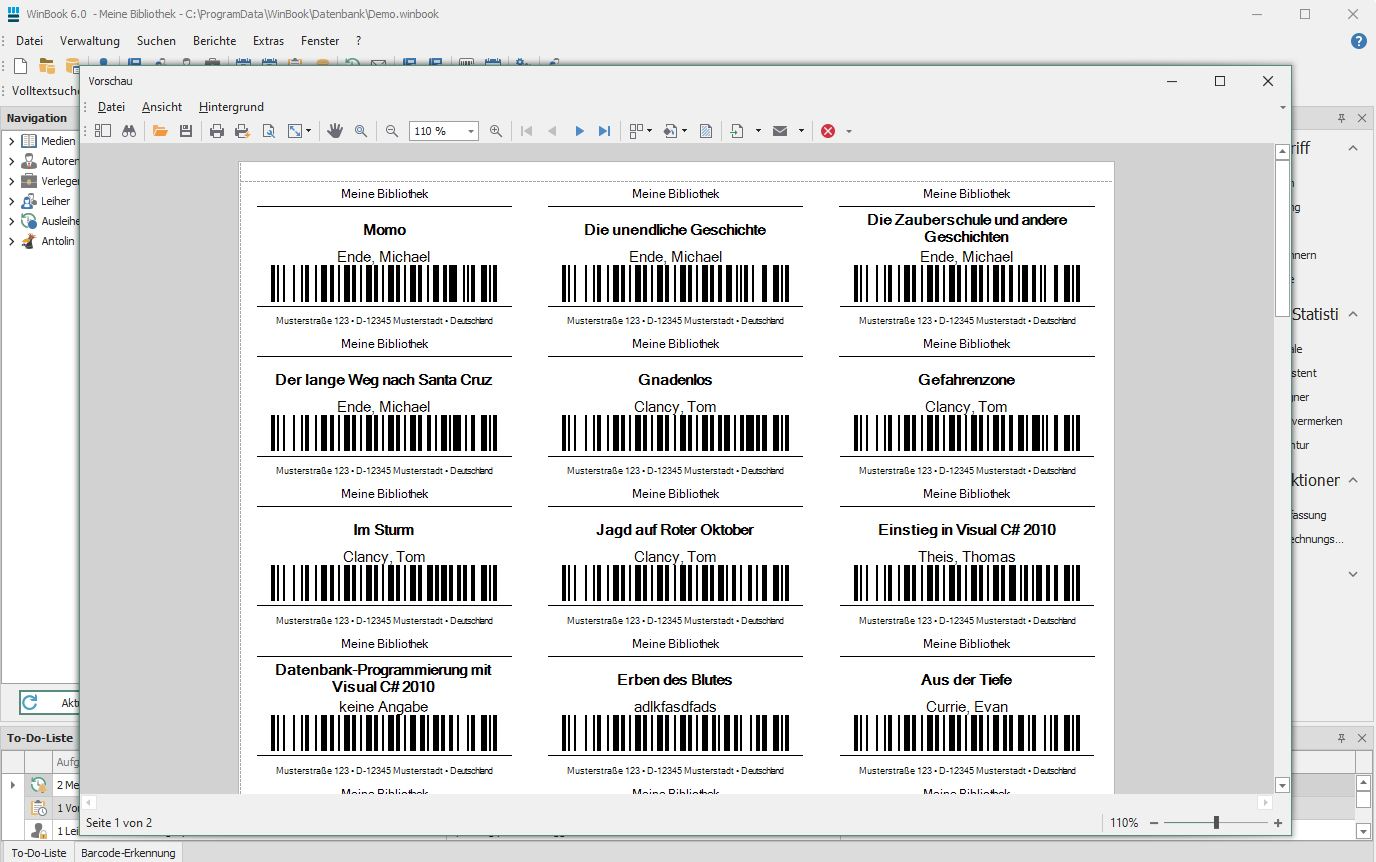Image resolution: width=1376 pixels, height=862 pixels.
Task: Go to the next page arrow
Action: (579, 131)
